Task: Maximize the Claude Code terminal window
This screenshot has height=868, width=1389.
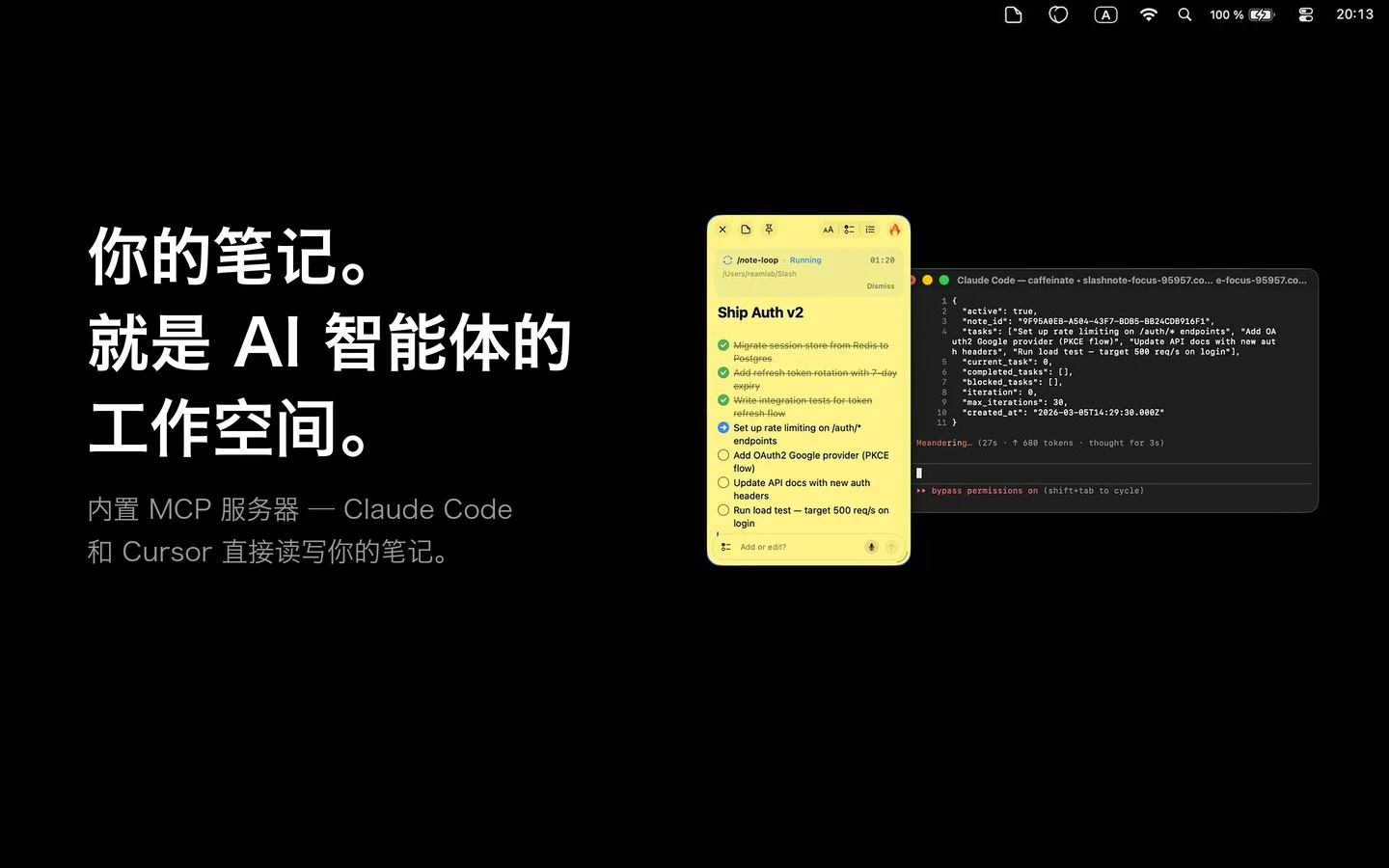Action: (x=944, y=280)
